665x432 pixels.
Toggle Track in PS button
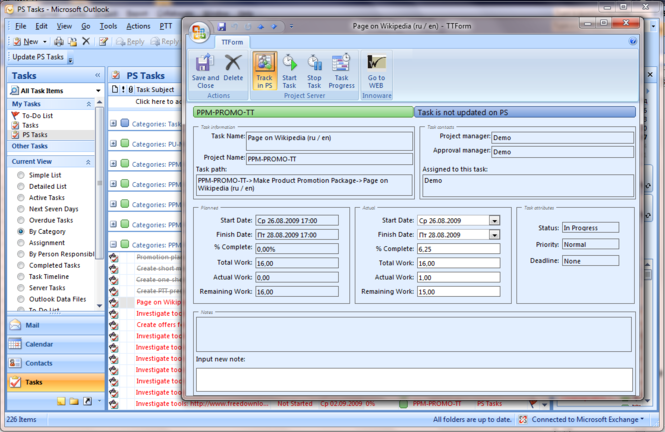click(x=265, y=71)
